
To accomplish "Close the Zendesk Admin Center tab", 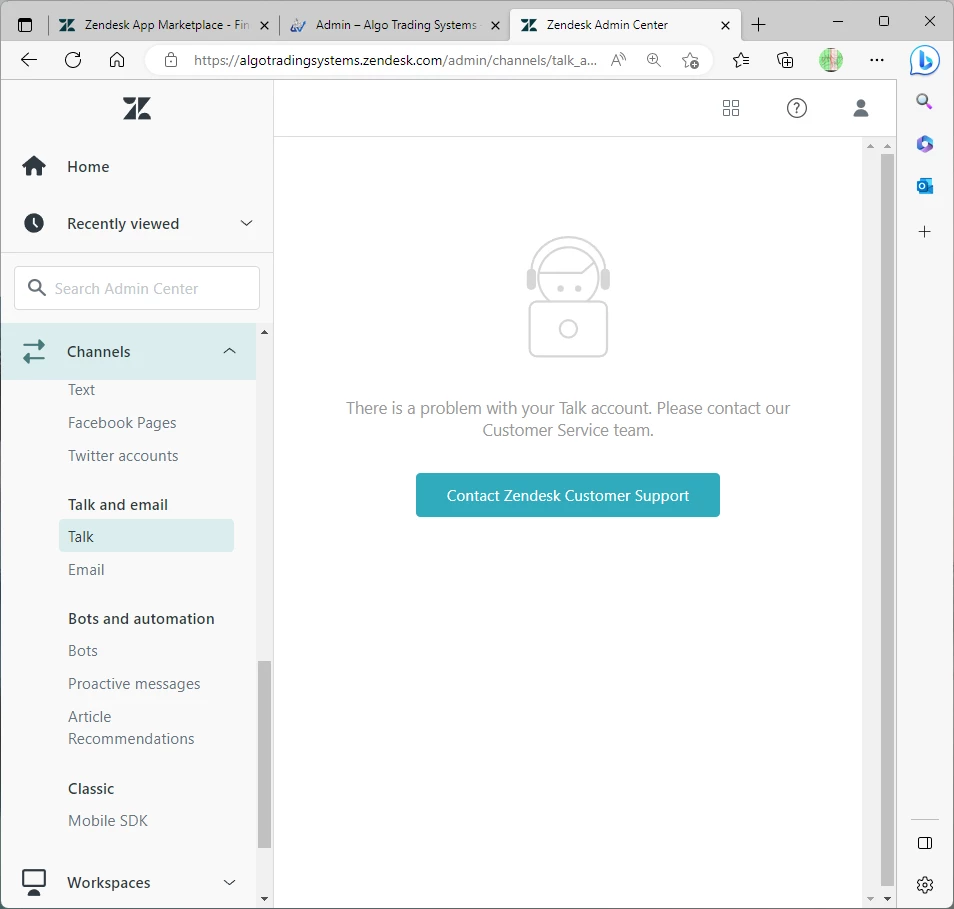I will (725, 26).
